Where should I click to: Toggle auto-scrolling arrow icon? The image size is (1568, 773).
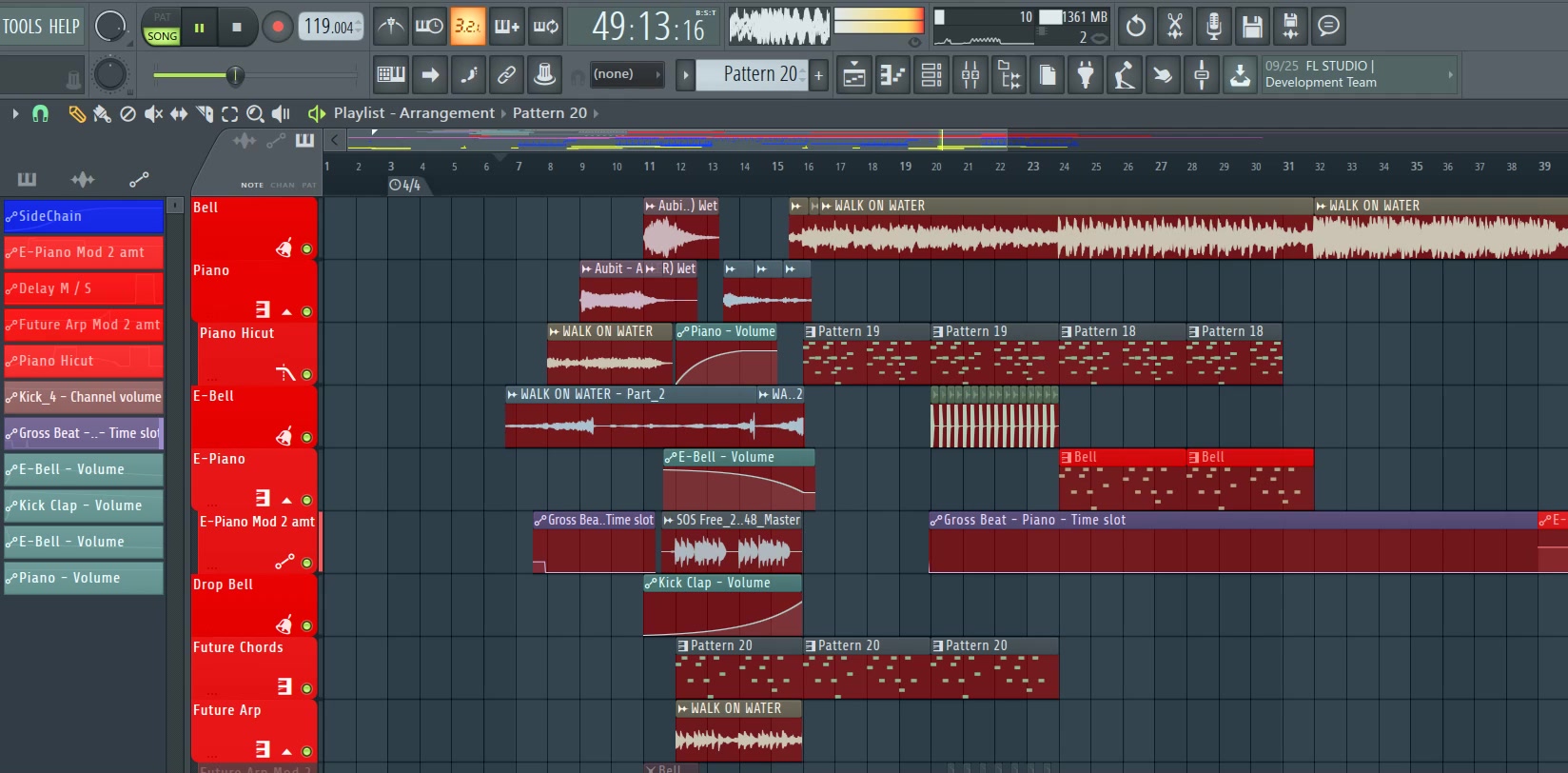(430, 74)
